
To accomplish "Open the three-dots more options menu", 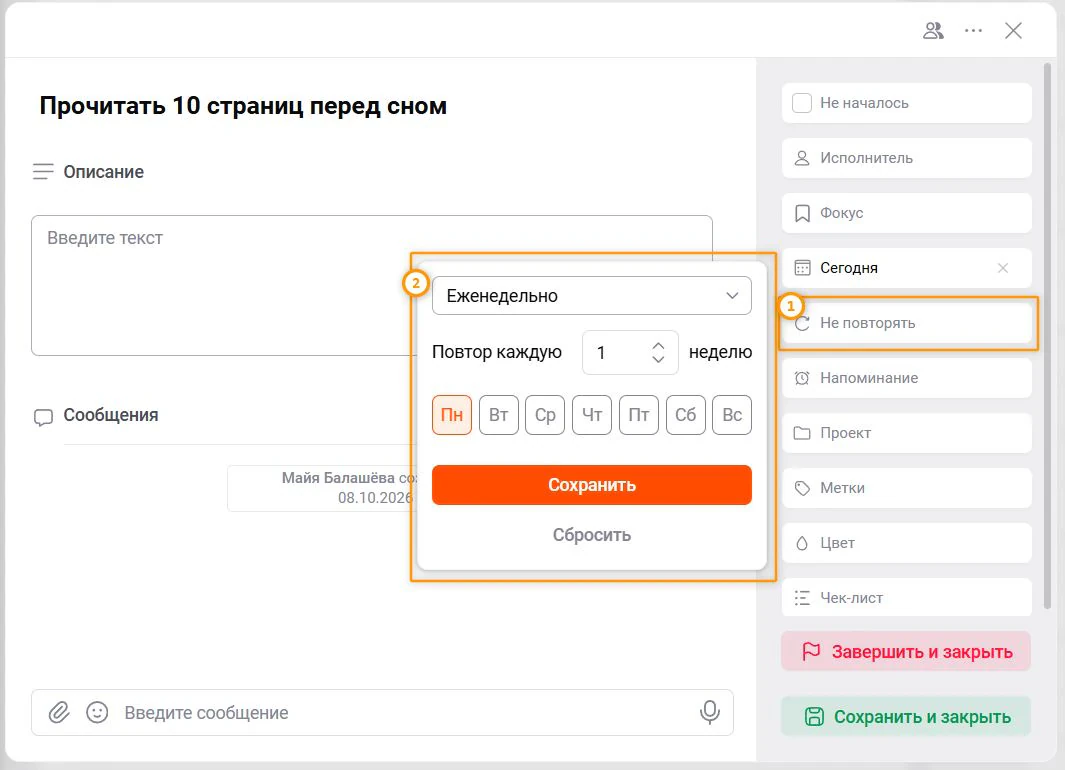I will (x=973, y=31).
